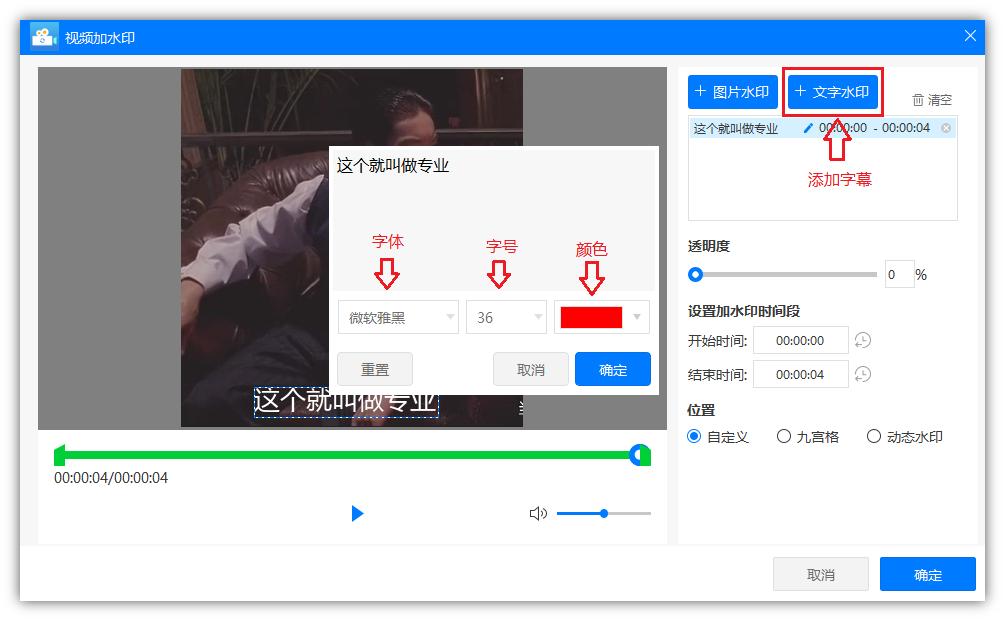Click the text box containing 这个就叫做专业
This screenshot has width=1005, height=621.
[x=494, y=219]
